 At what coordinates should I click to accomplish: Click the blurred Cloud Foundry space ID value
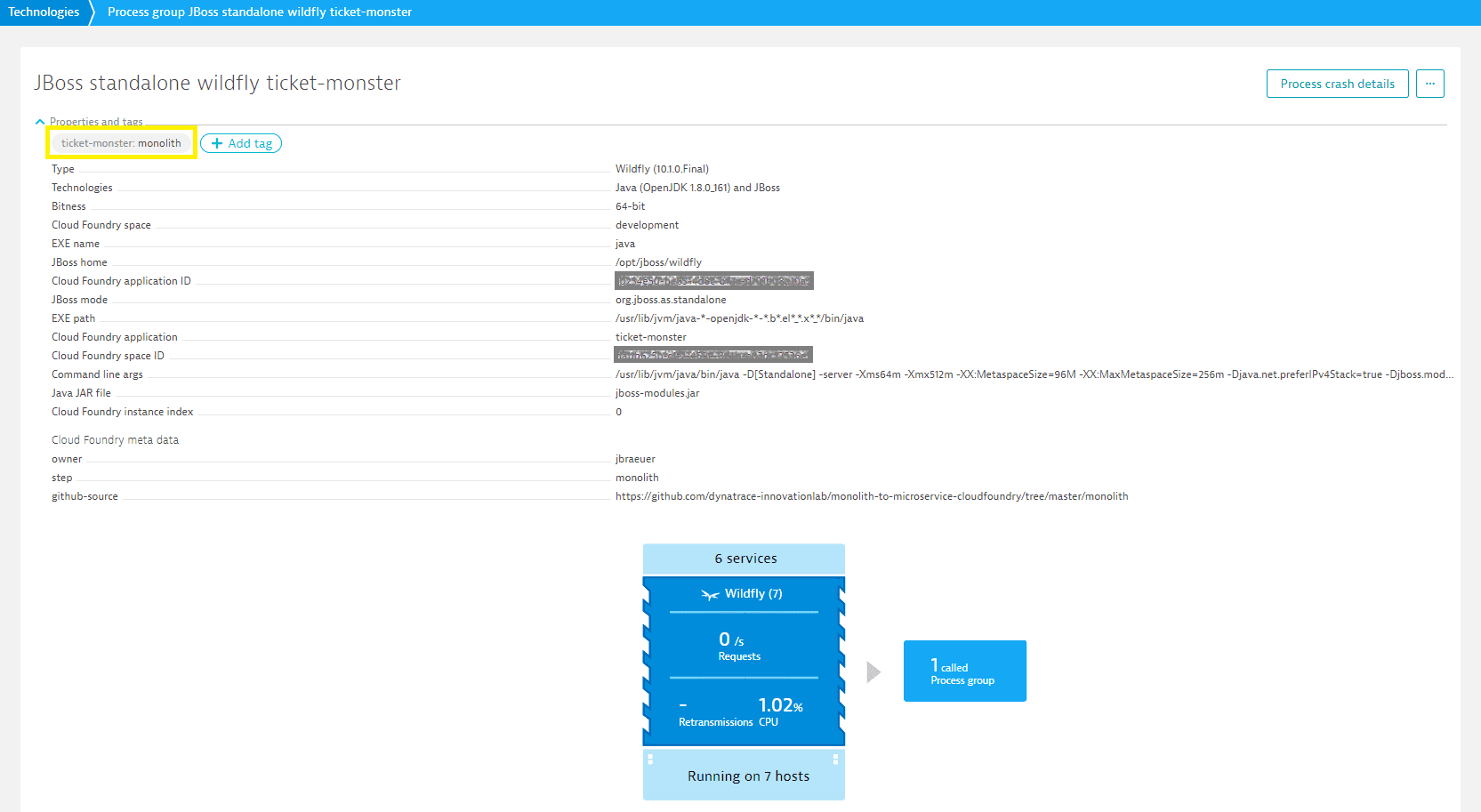click(713, 356)
